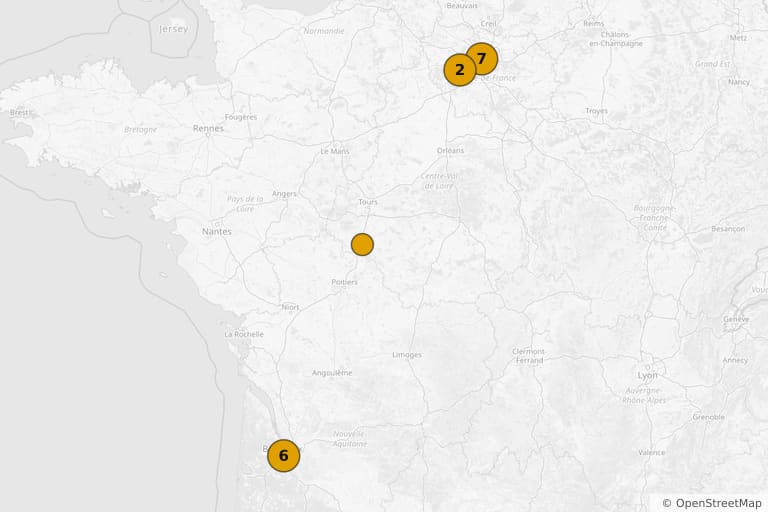This screenshot has height=512, width=768.
Task: Click the Nancy city label
Action: 739,82
